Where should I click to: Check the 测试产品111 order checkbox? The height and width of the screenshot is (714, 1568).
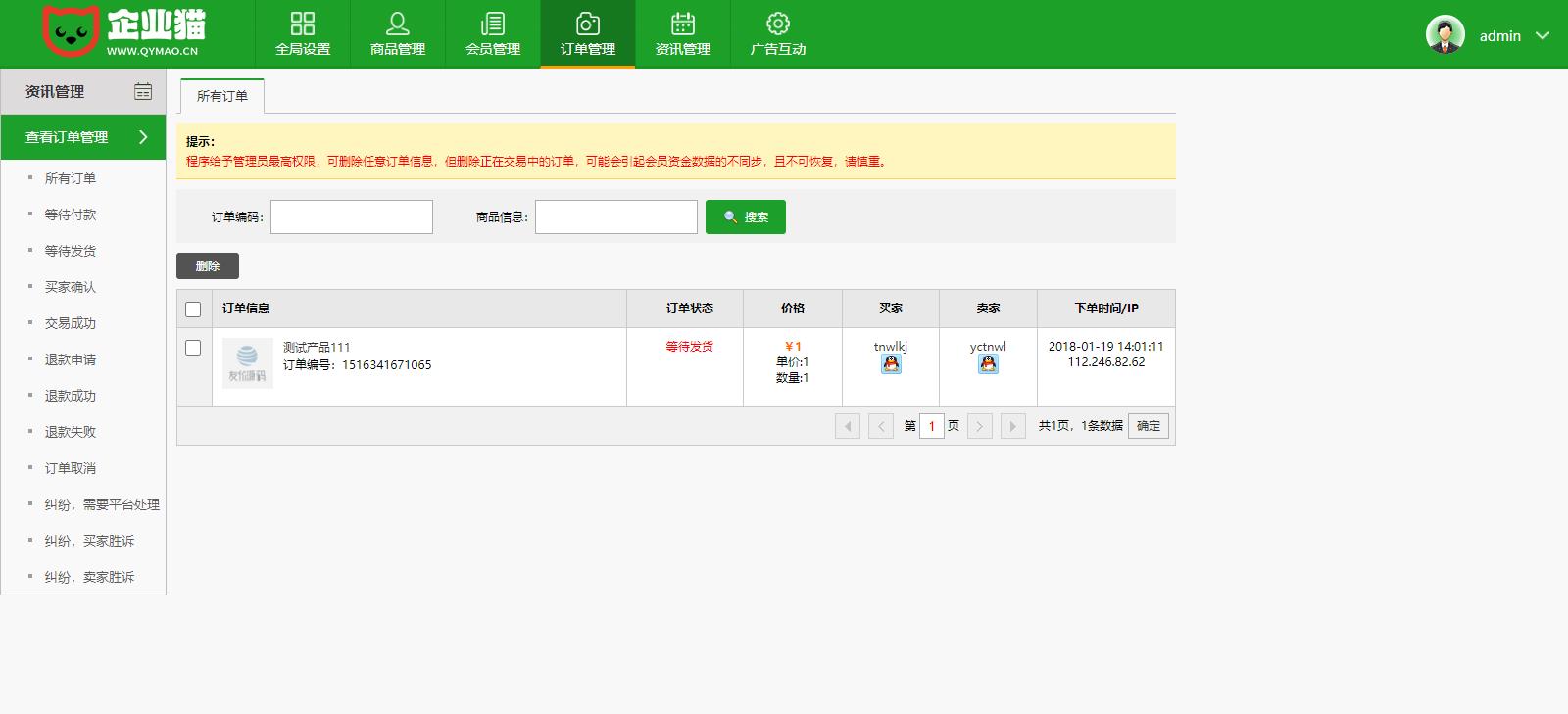[193, 348]
